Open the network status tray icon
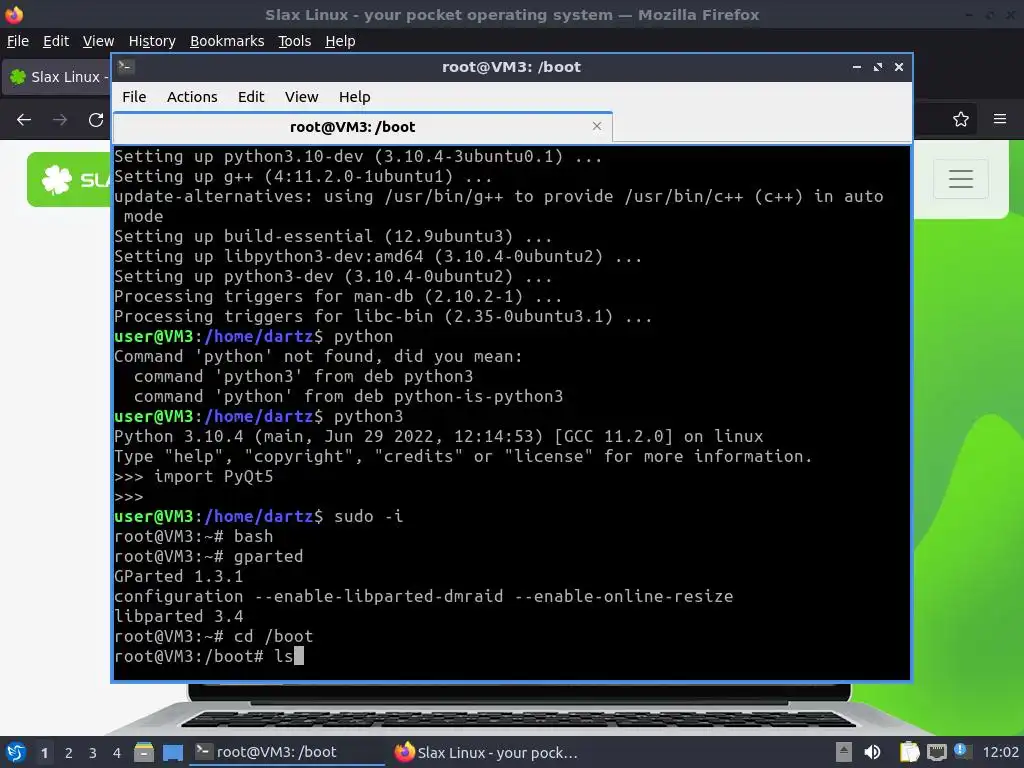The width and height of the screenshot is (1024, 768). [936, 752]
